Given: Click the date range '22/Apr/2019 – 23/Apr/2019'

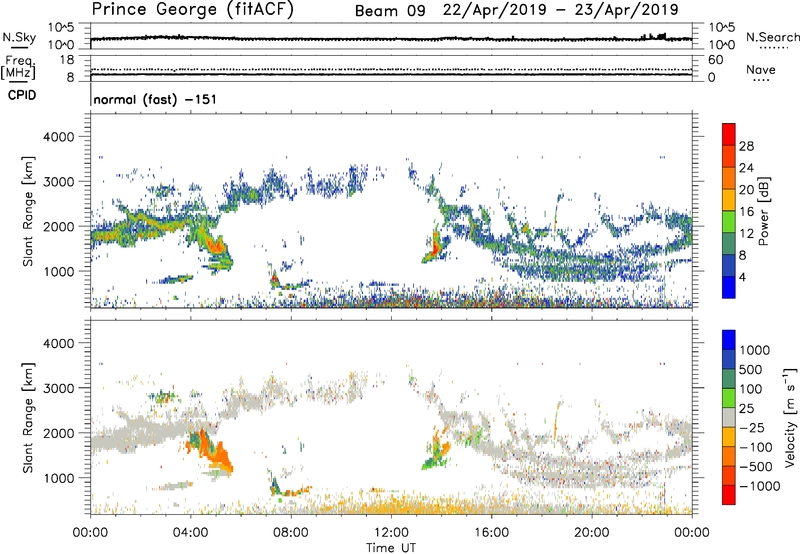Looking at the screenshot, I should tap(560, 10).
